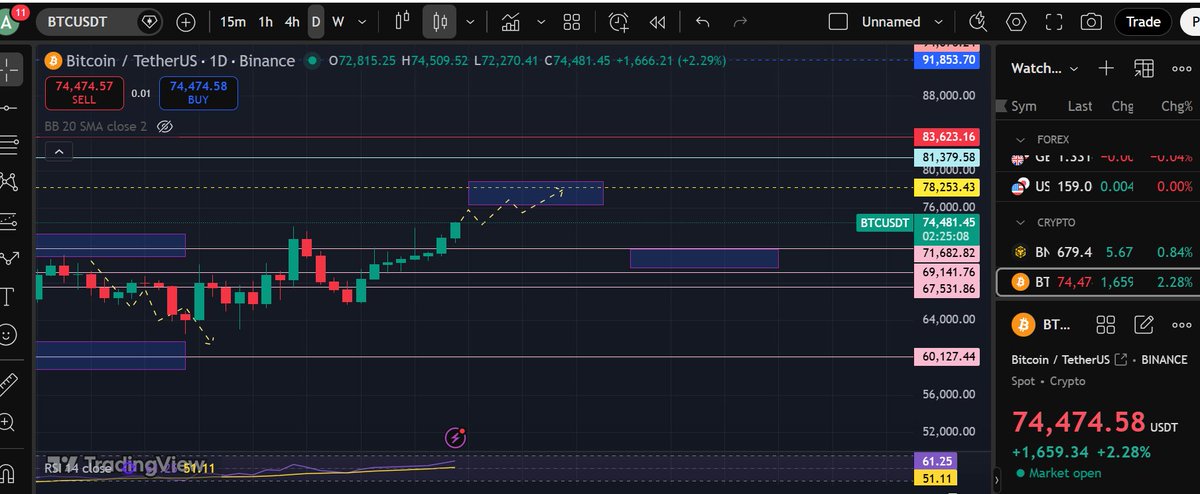This screenshot has width=1200, height=494.
Task: Open the Bitcoin / TetherUS external link
Action: pos(1121,360)
